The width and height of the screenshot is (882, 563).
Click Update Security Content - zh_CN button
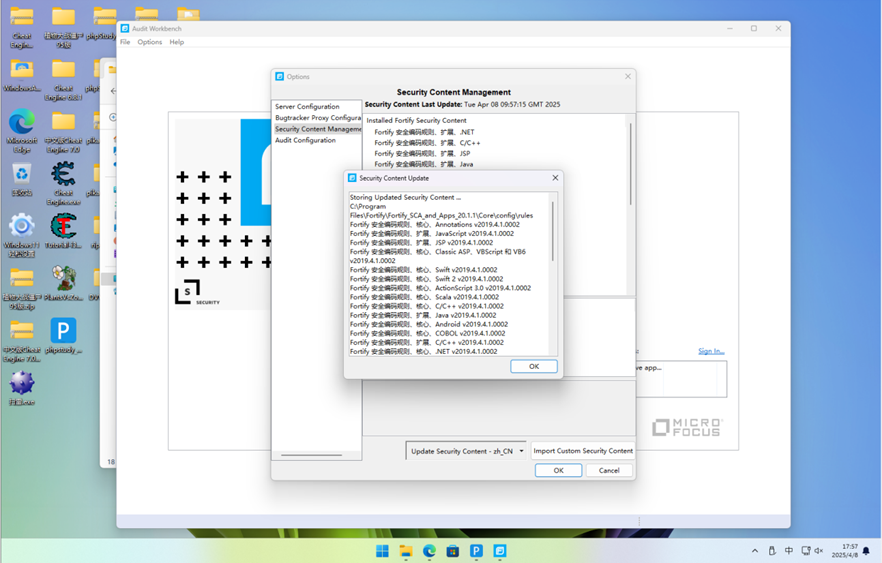coord(461,451)
